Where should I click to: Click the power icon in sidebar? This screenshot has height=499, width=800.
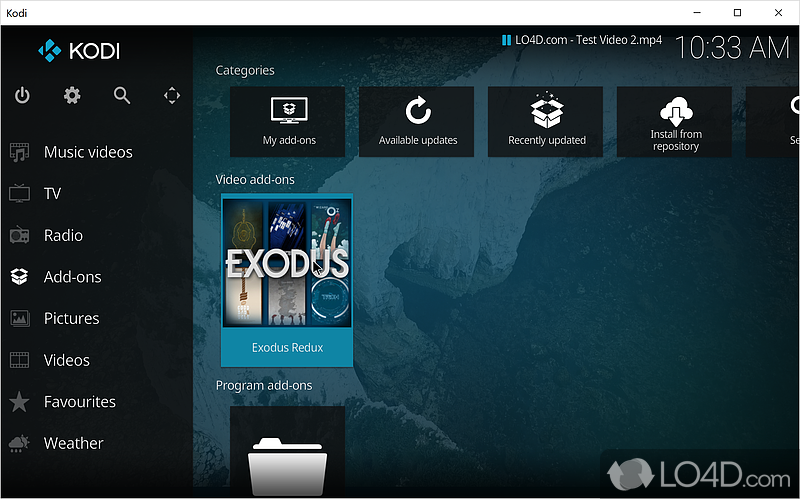coord(22,95)
